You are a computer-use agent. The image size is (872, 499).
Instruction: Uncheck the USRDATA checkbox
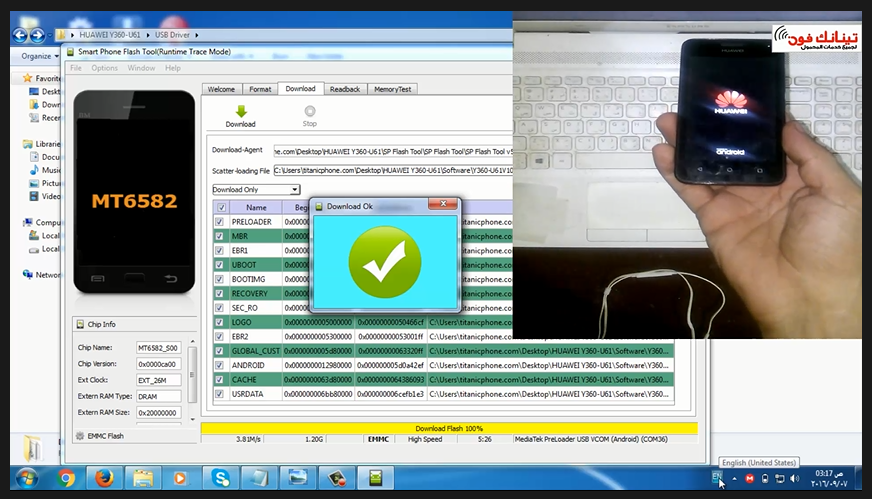(220, 394)
